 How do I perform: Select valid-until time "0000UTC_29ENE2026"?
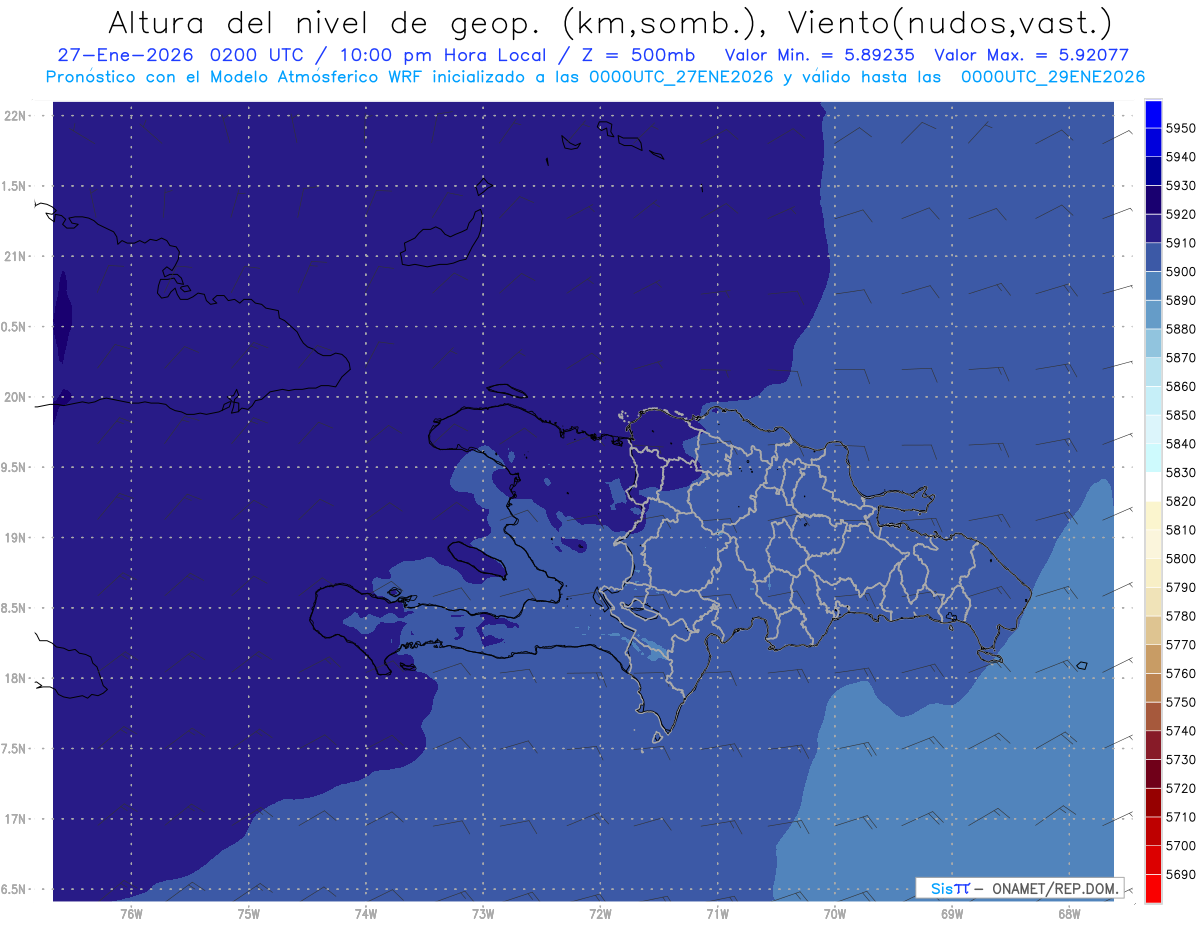1053,77
